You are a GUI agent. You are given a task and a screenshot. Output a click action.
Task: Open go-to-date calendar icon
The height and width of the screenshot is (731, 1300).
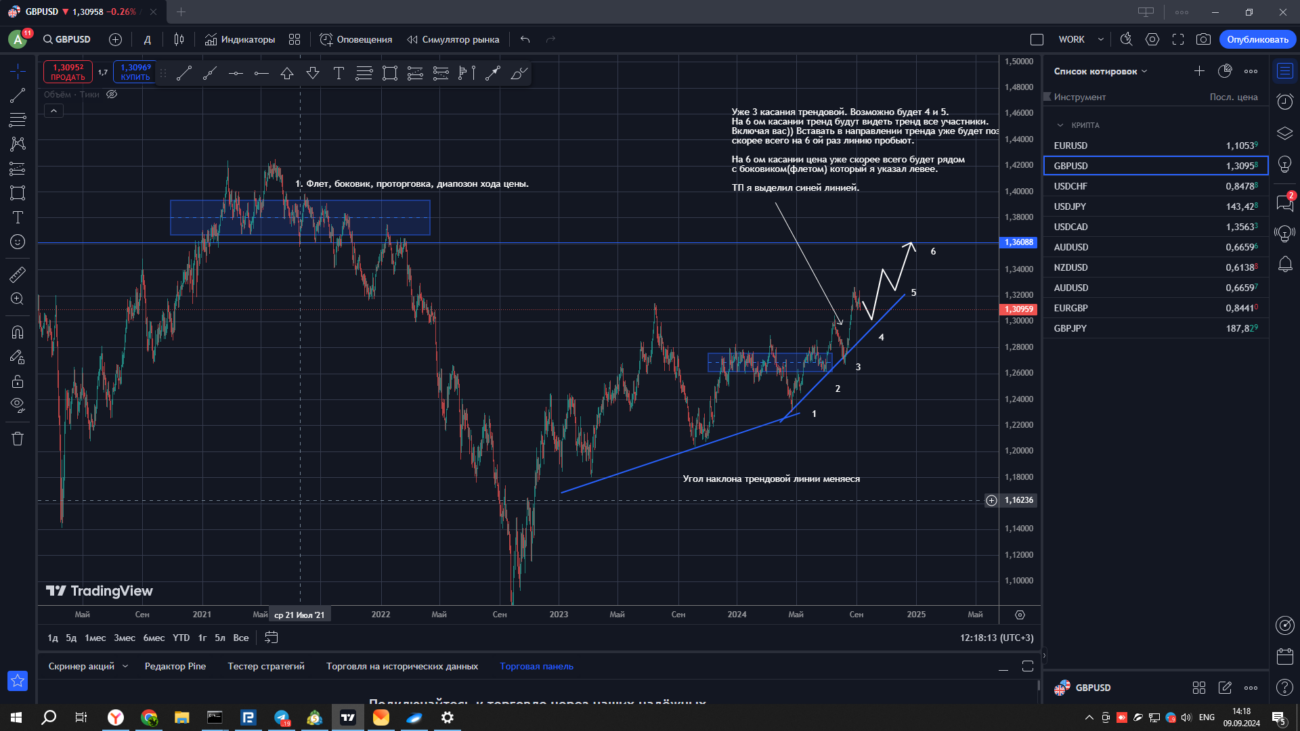(x=271, y=638)
